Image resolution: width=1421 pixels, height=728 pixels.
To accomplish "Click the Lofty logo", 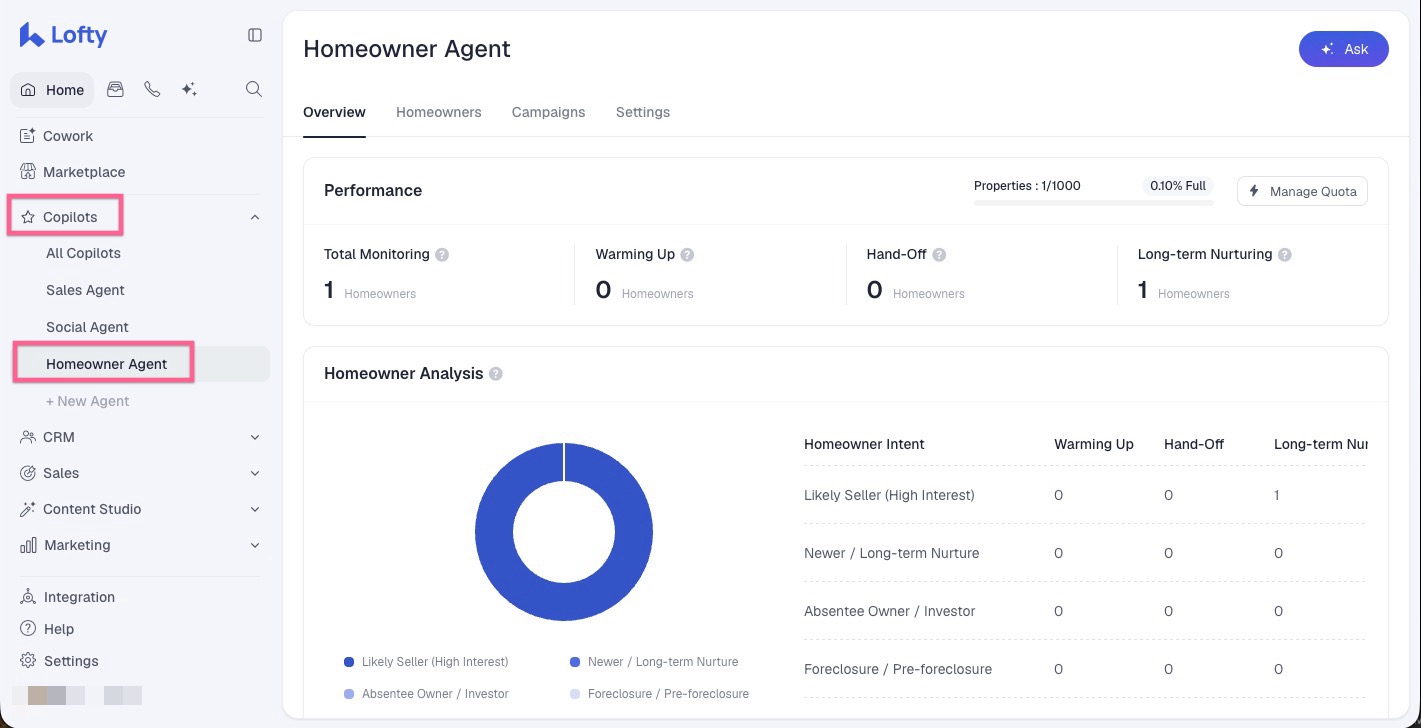I will 63,35.
